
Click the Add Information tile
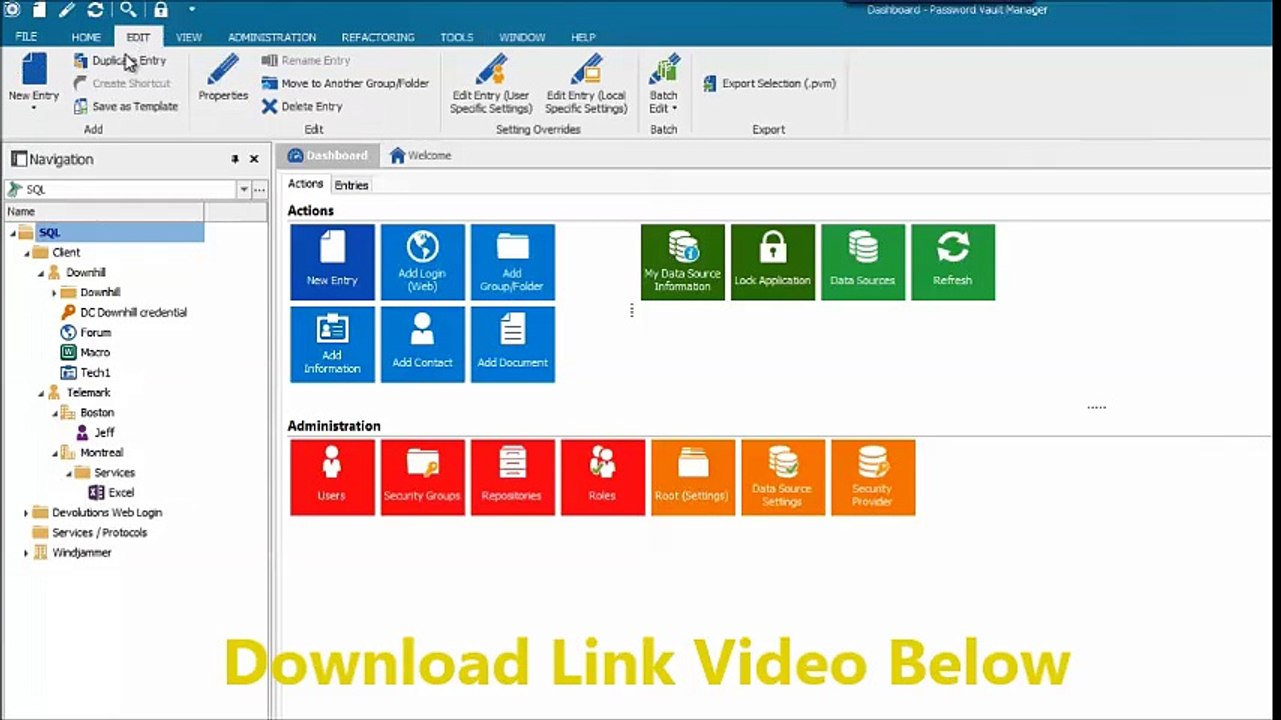332,344
